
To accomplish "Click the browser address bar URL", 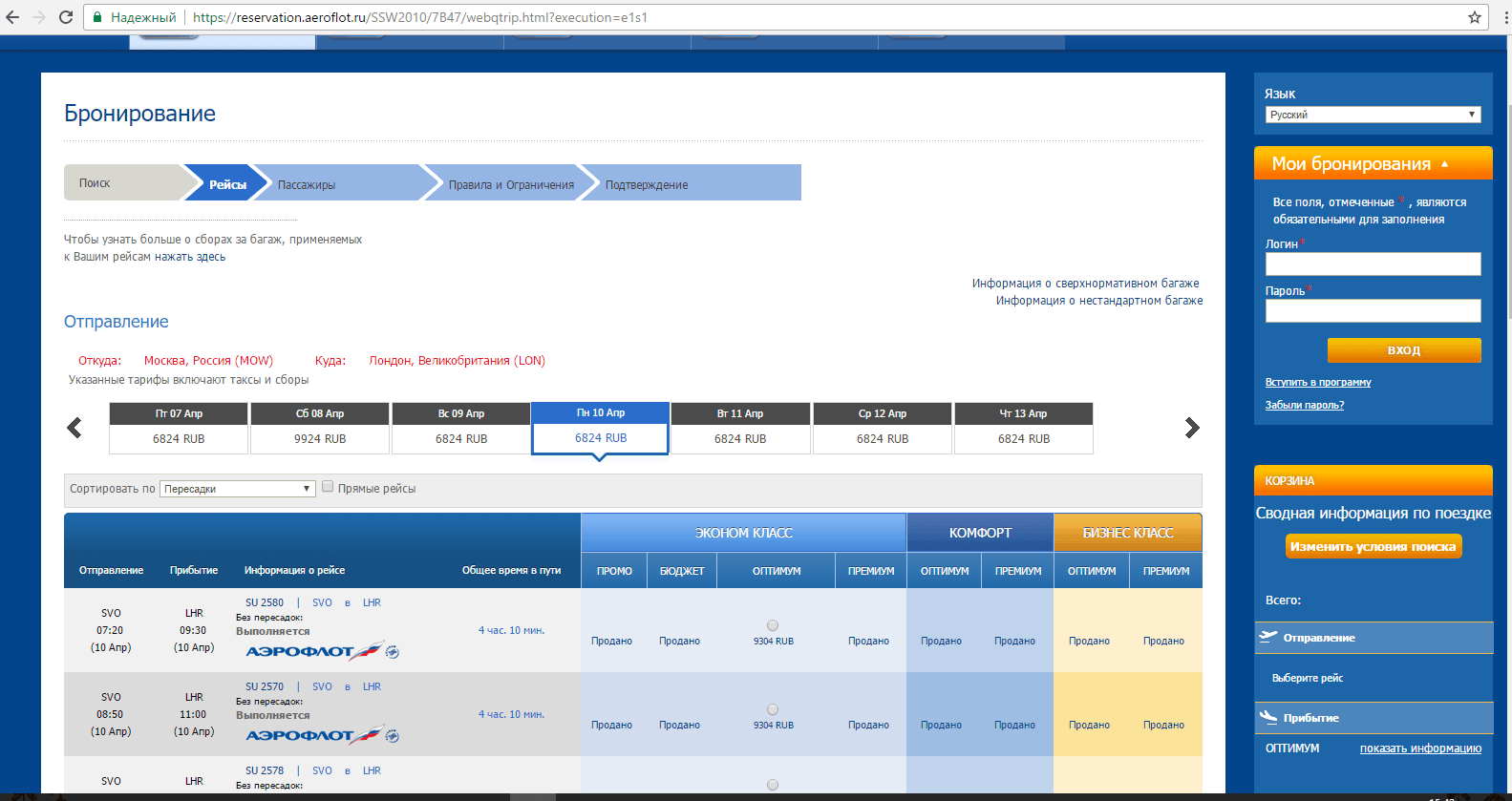I will tap(420, 17).
